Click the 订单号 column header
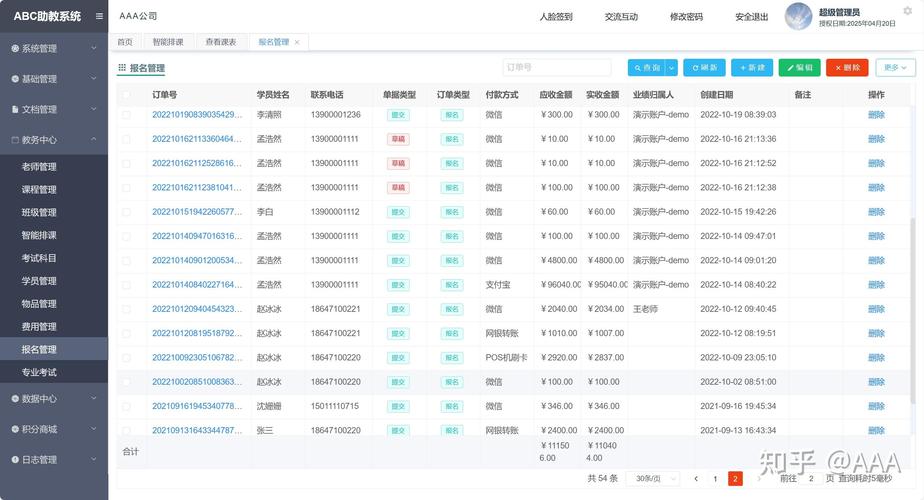The width and height of the screenshot is (924, 500). point(164,95)
